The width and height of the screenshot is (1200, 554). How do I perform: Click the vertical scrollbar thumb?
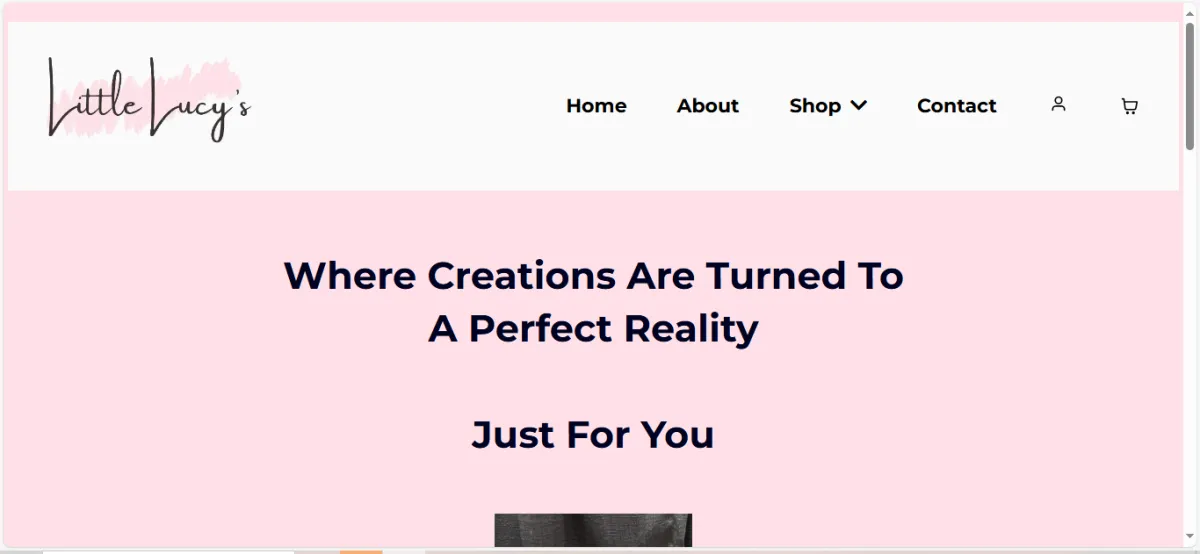tap(1190, 85)
